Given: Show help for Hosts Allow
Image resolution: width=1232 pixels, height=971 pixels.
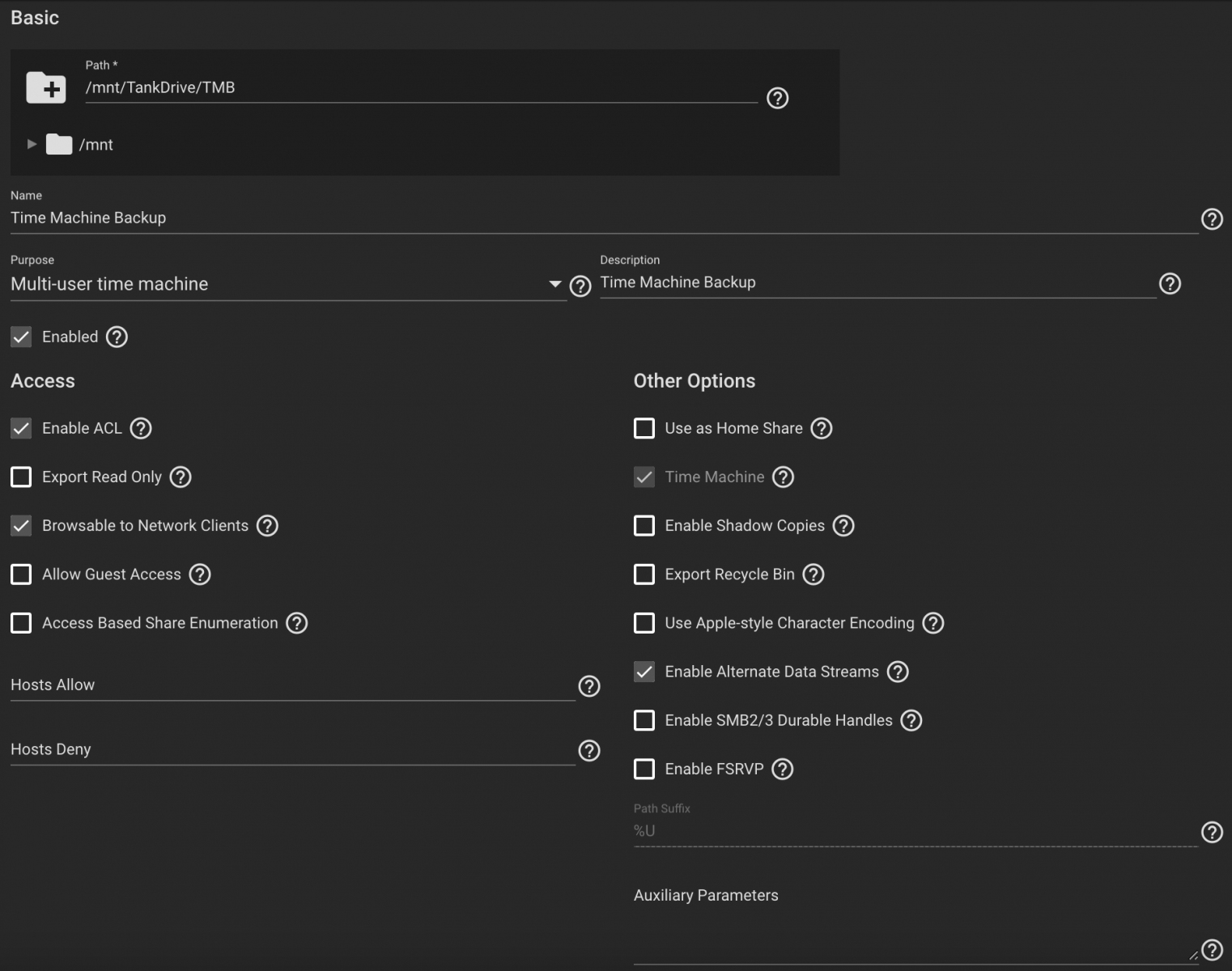Looking at the screenshot, I should 589,686.
